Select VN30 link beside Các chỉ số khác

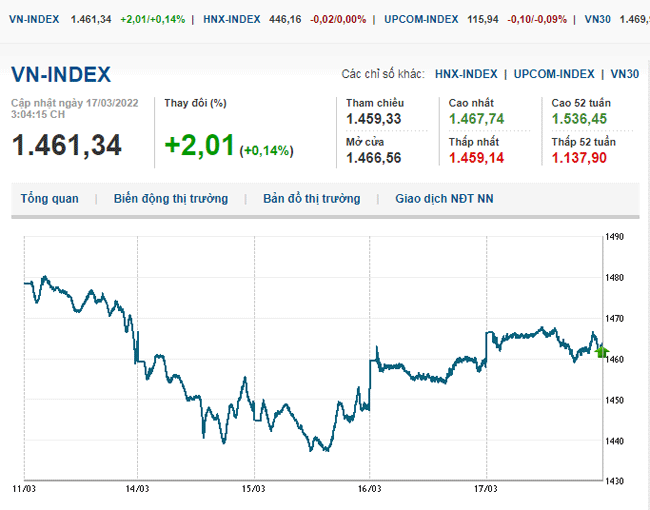point(624,74)
